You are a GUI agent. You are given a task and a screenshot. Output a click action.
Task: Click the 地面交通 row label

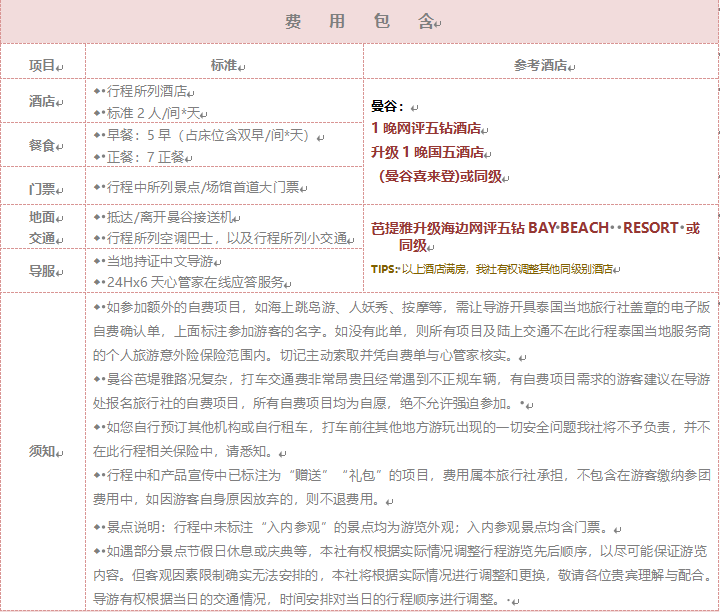tap(43, 226)
